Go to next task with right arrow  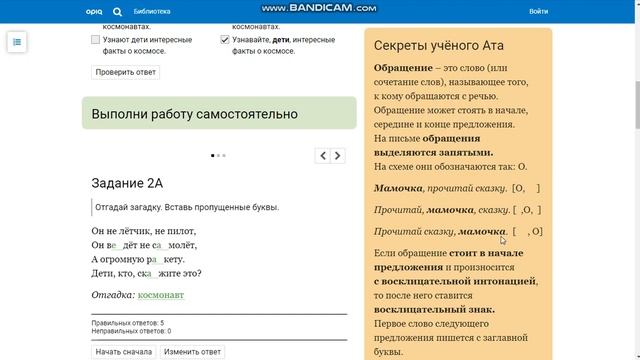pyautogui.click(x=338, y=156)
